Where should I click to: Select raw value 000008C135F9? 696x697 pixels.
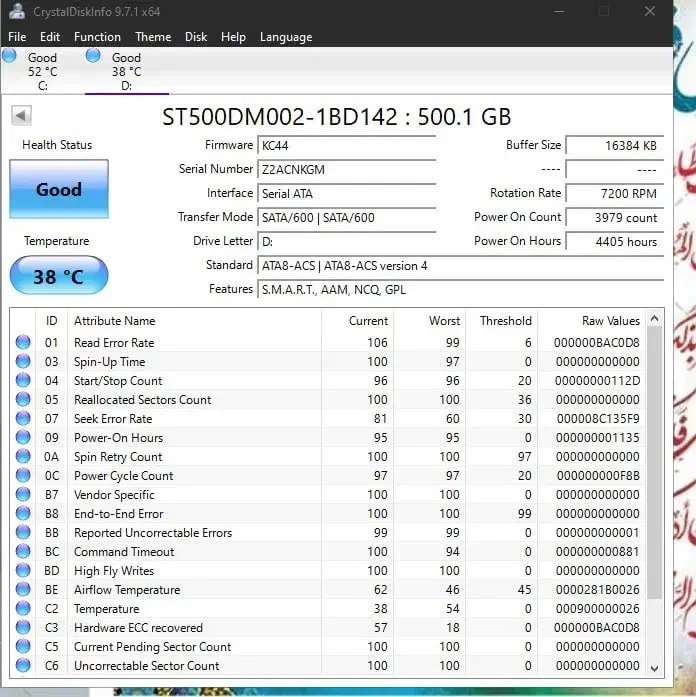pos(598,419)
